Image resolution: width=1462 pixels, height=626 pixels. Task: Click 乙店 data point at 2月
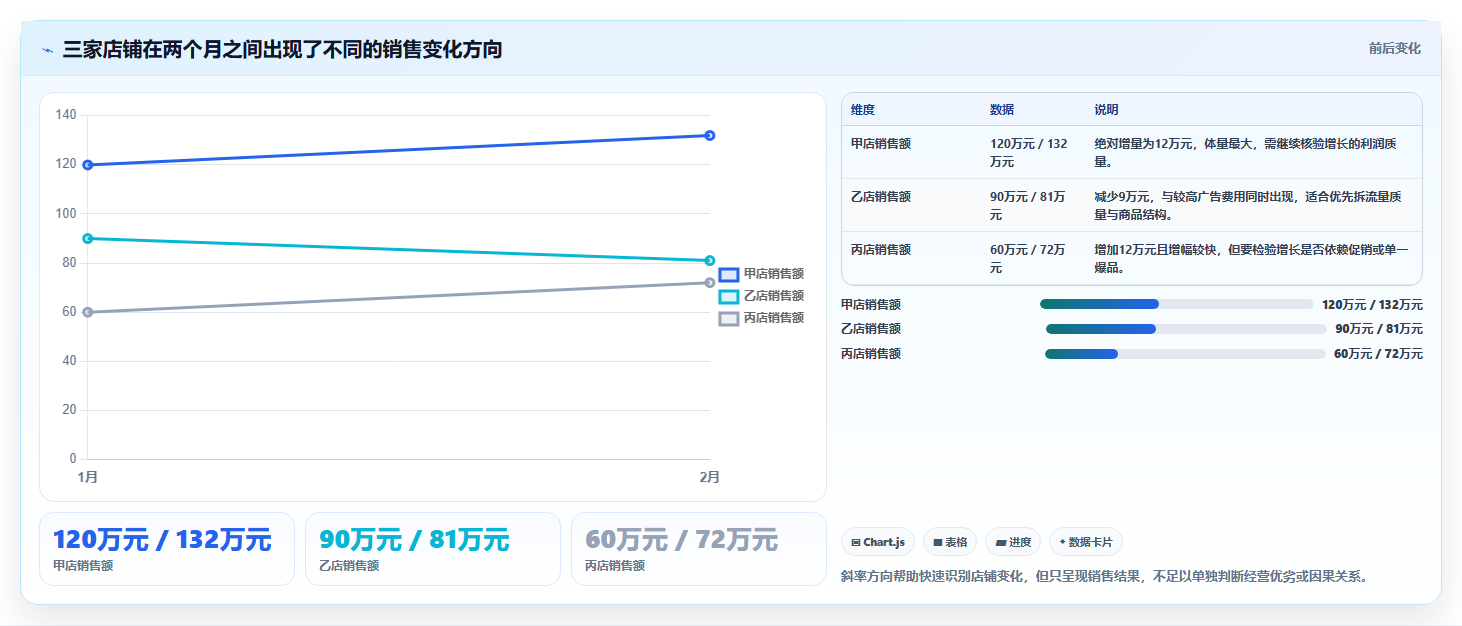point(709,261)
